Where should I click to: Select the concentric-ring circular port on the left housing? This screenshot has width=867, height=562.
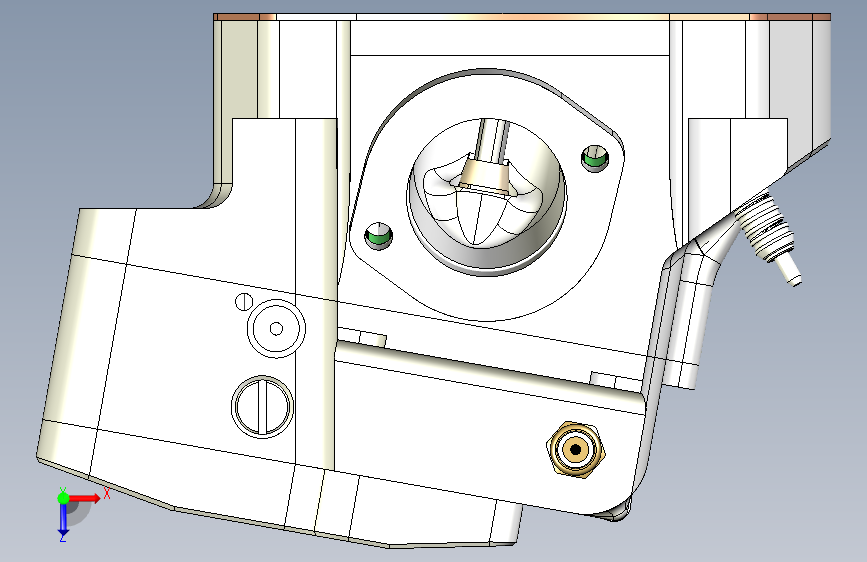click(276, 329)
